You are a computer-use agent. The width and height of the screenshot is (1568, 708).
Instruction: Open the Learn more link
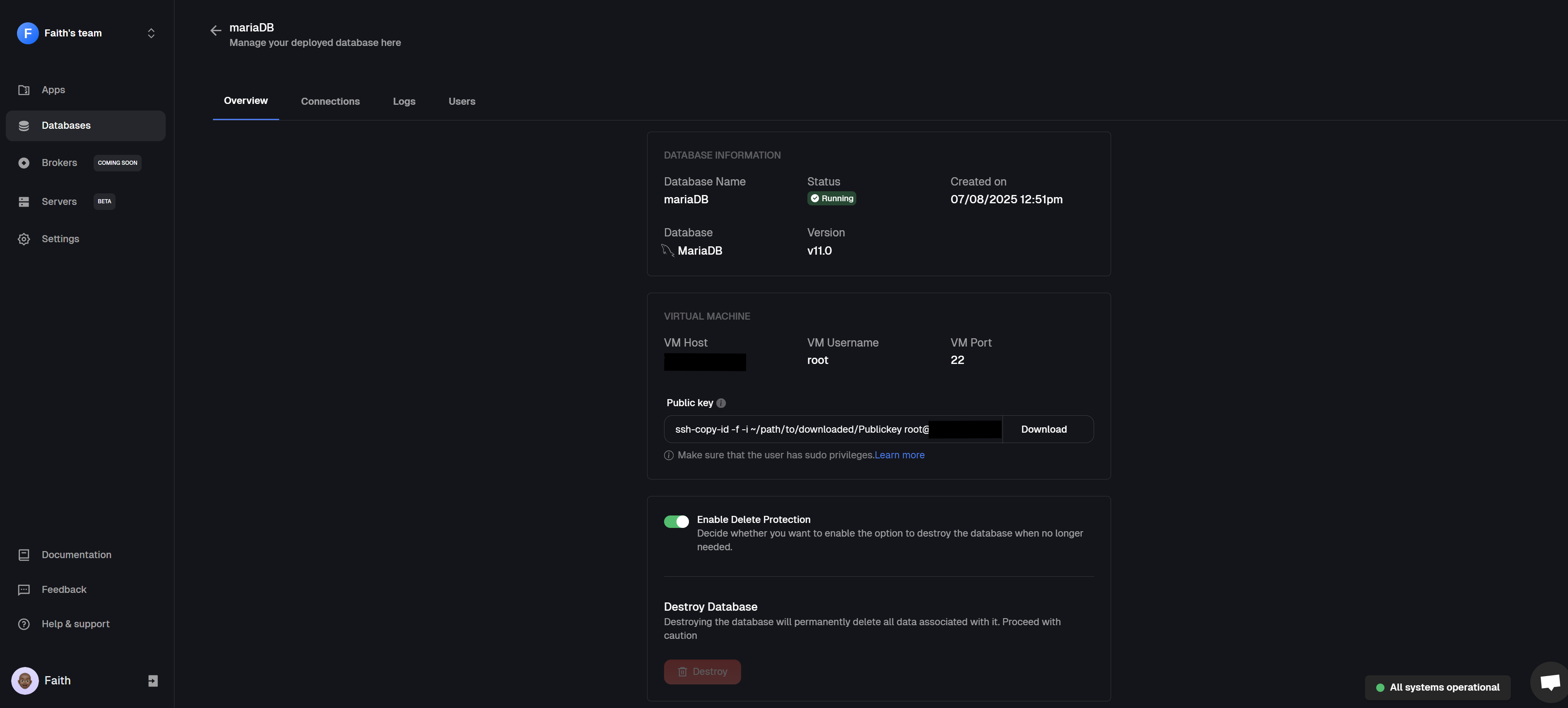(x=899, y=455)
